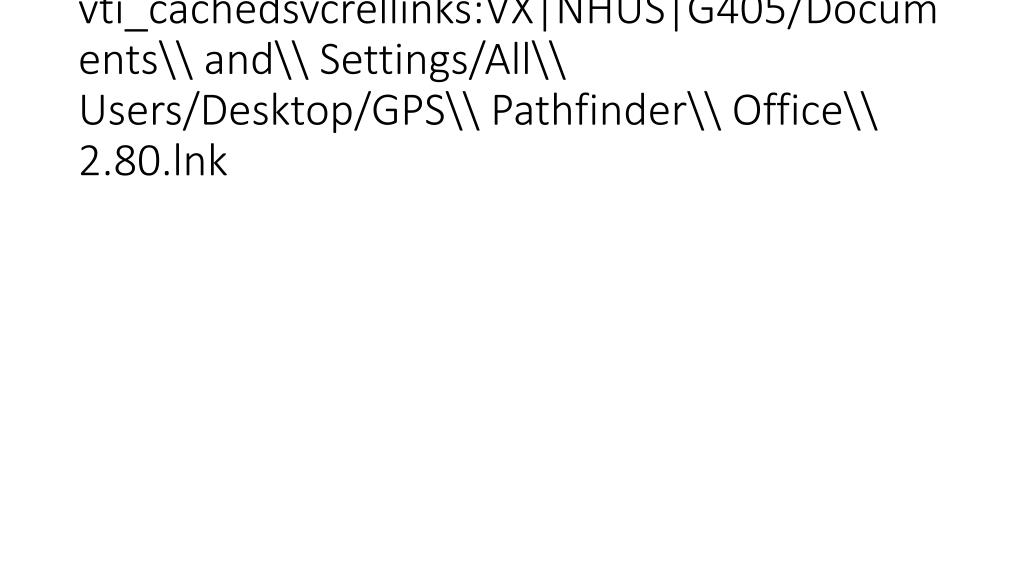Click the pipe character between VX and NHUS

[545, 13]
